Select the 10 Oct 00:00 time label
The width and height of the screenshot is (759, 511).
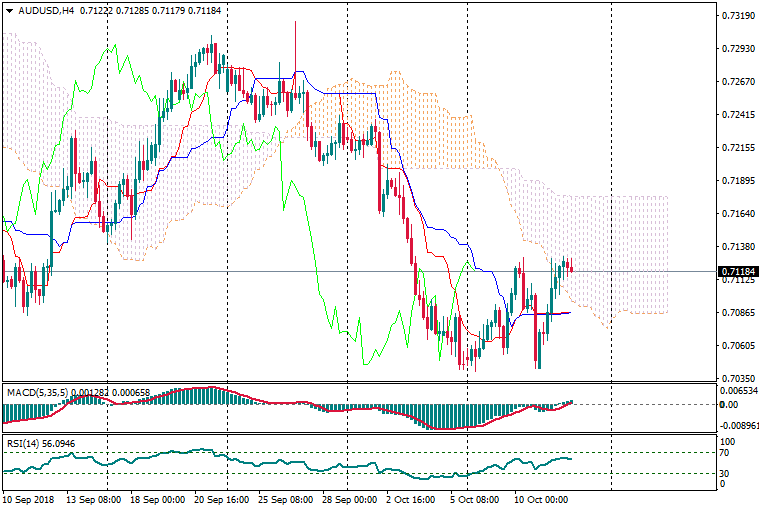pos(541,498)
